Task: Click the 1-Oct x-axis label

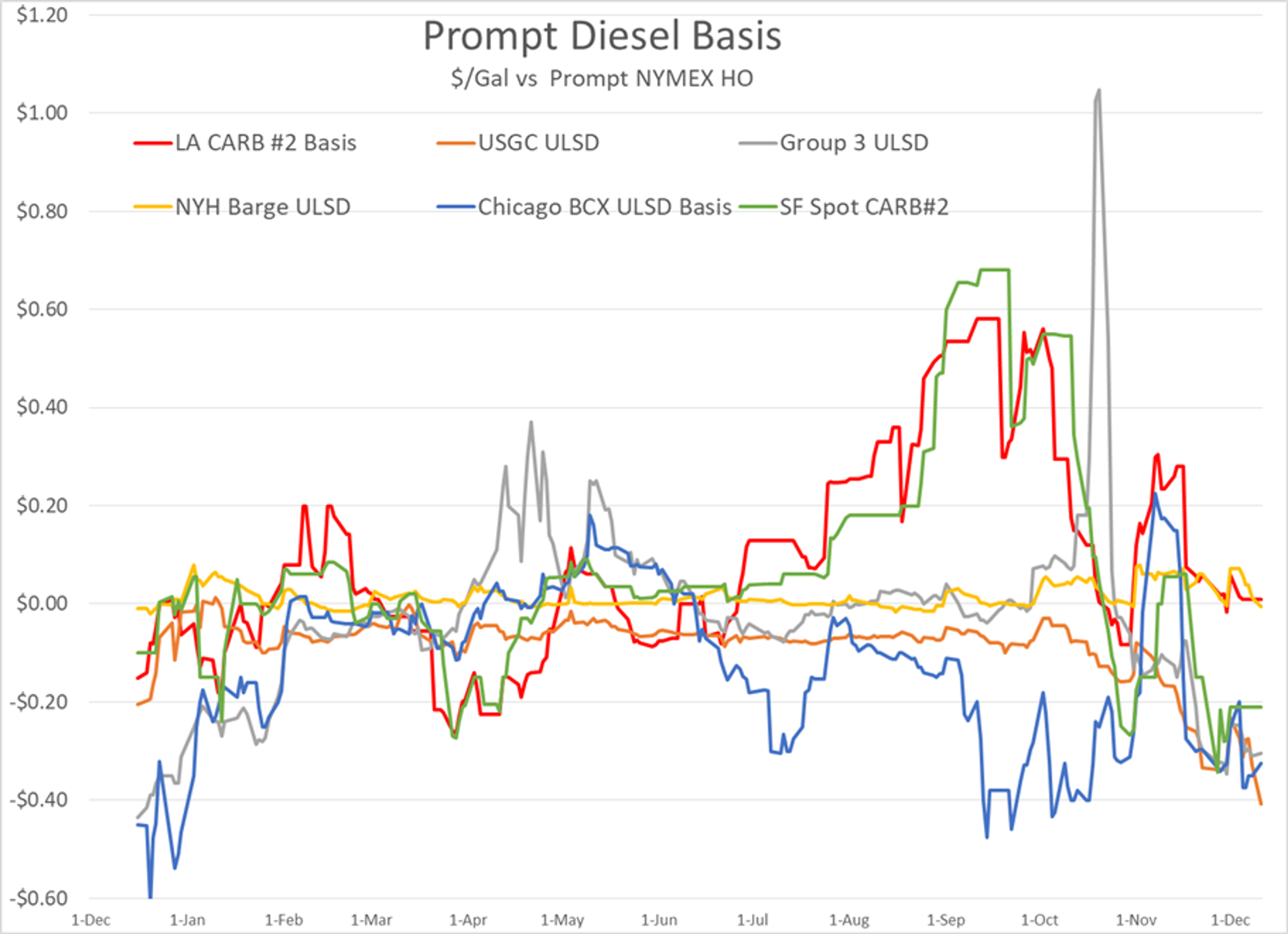Action: [x=1039, y=920]
